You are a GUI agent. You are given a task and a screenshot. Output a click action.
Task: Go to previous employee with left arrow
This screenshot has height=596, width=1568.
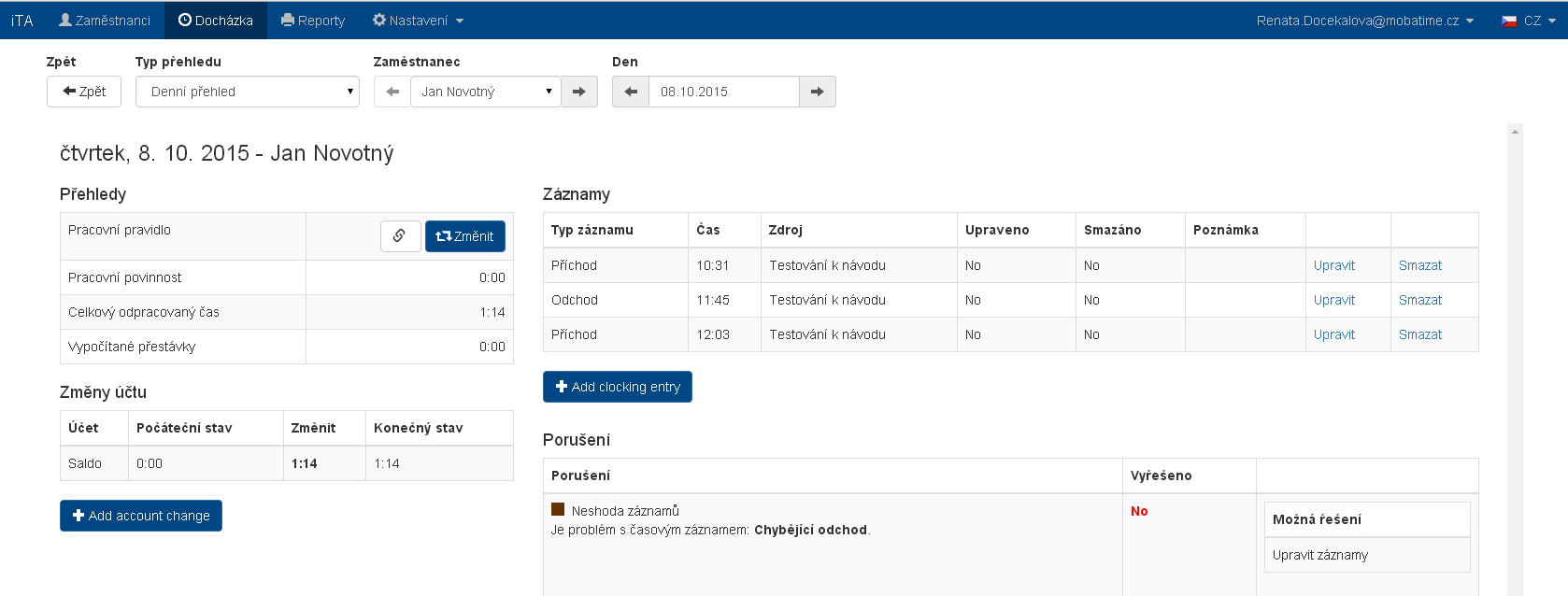[x=392, y=92]
